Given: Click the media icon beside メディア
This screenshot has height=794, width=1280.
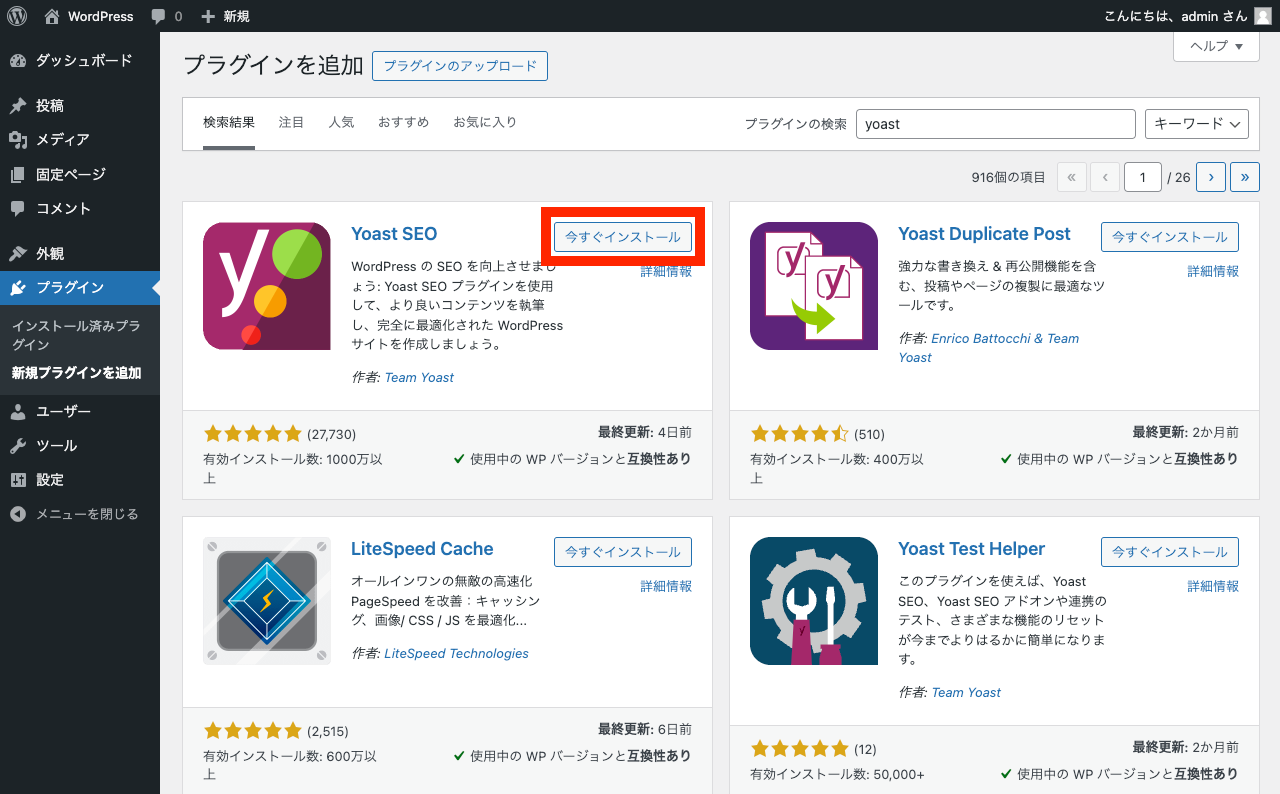Looking at the screenshot, I should point(18,140).
